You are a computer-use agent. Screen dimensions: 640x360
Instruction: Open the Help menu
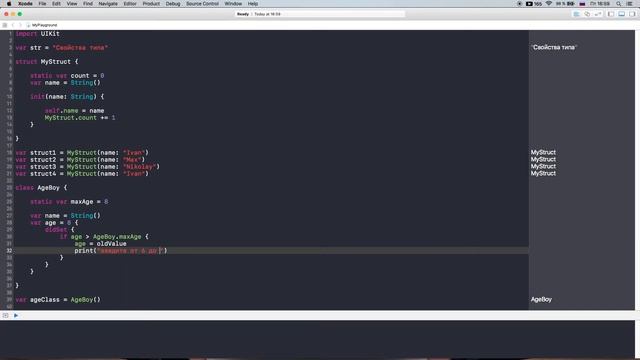coord(253,4)
